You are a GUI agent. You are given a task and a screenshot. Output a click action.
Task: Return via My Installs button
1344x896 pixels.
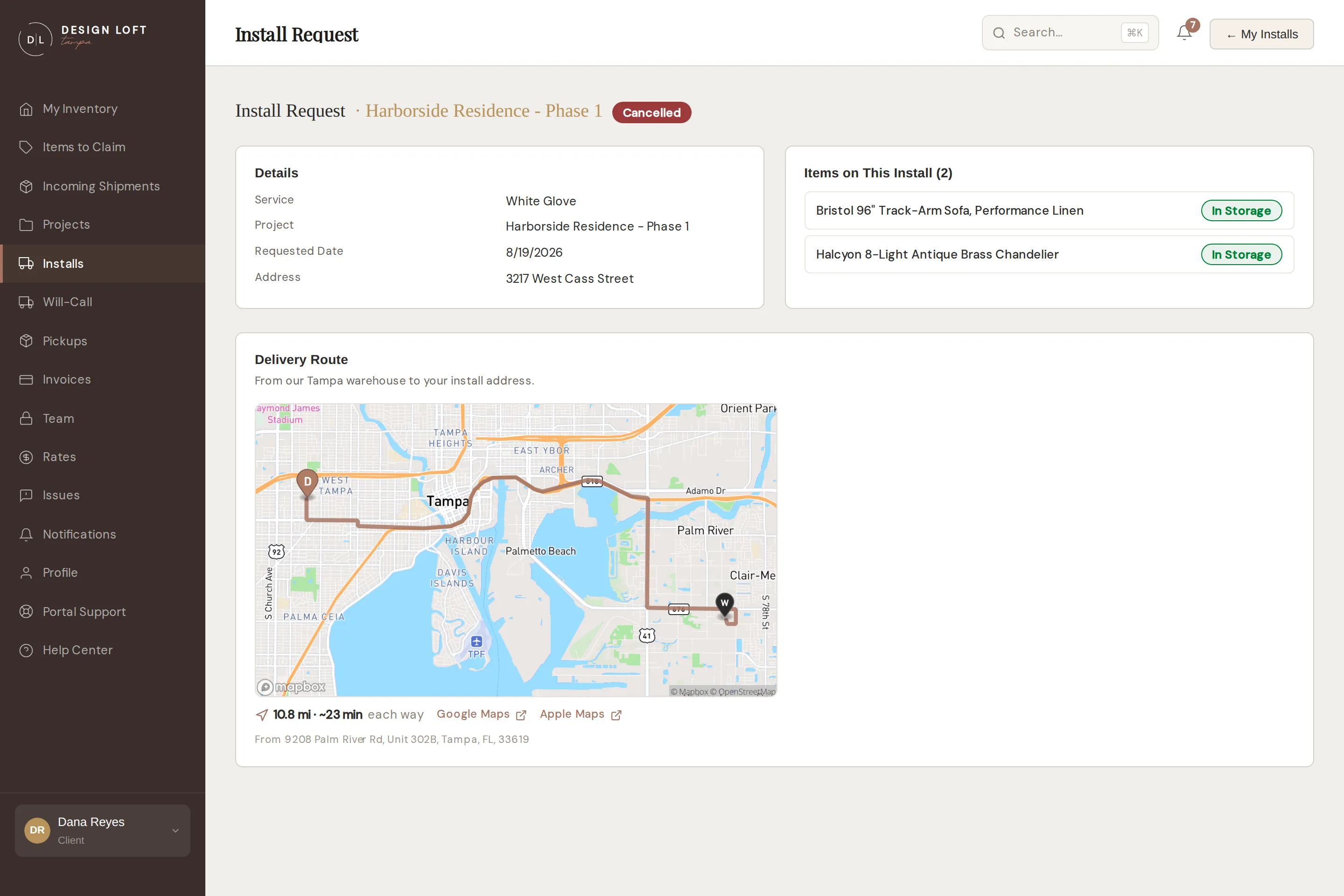1261,34
